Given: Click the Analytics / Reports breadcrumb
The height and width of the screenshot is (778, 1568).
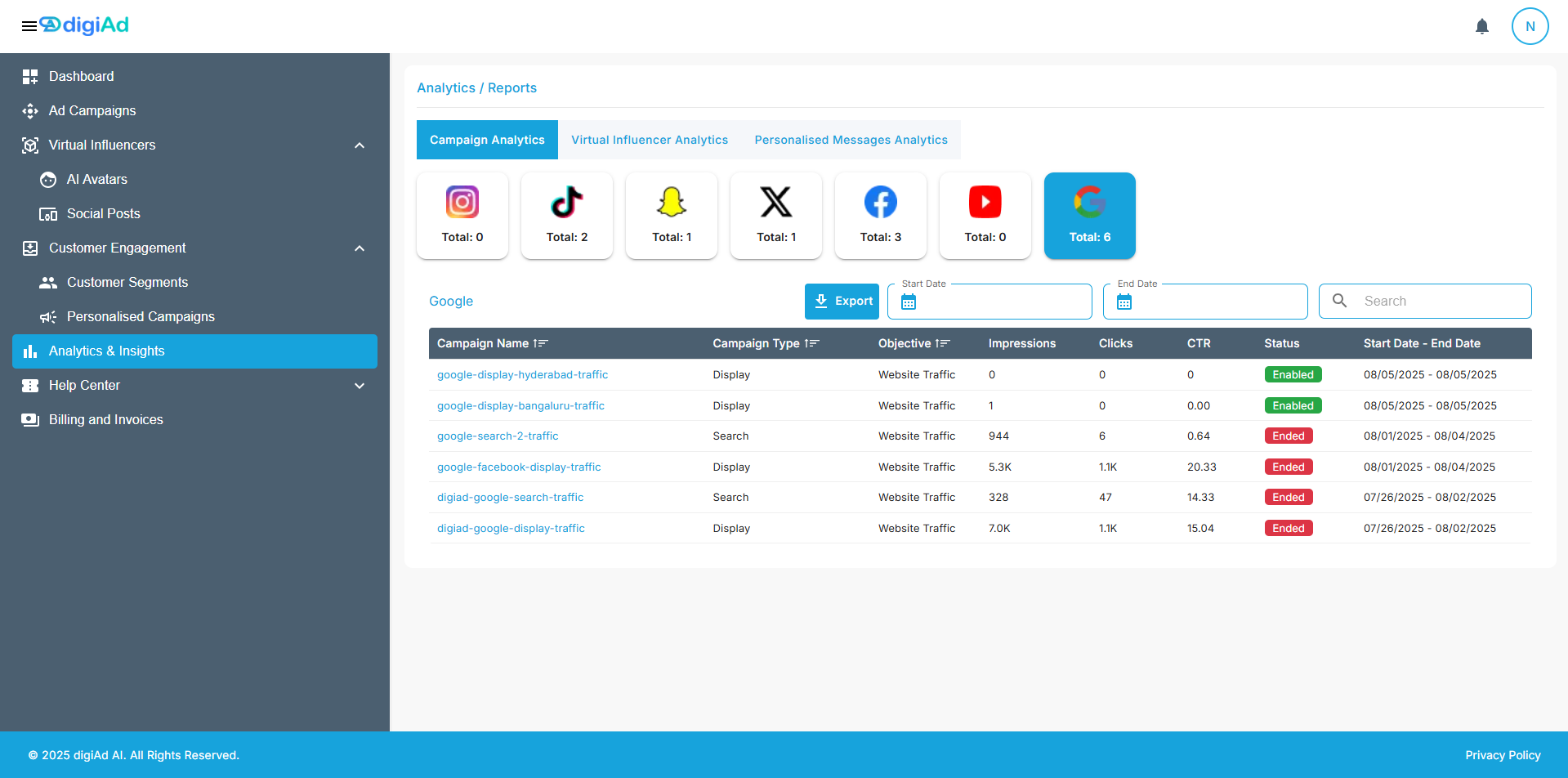Looking at the screenshot, I should click(x=476, y=88).
